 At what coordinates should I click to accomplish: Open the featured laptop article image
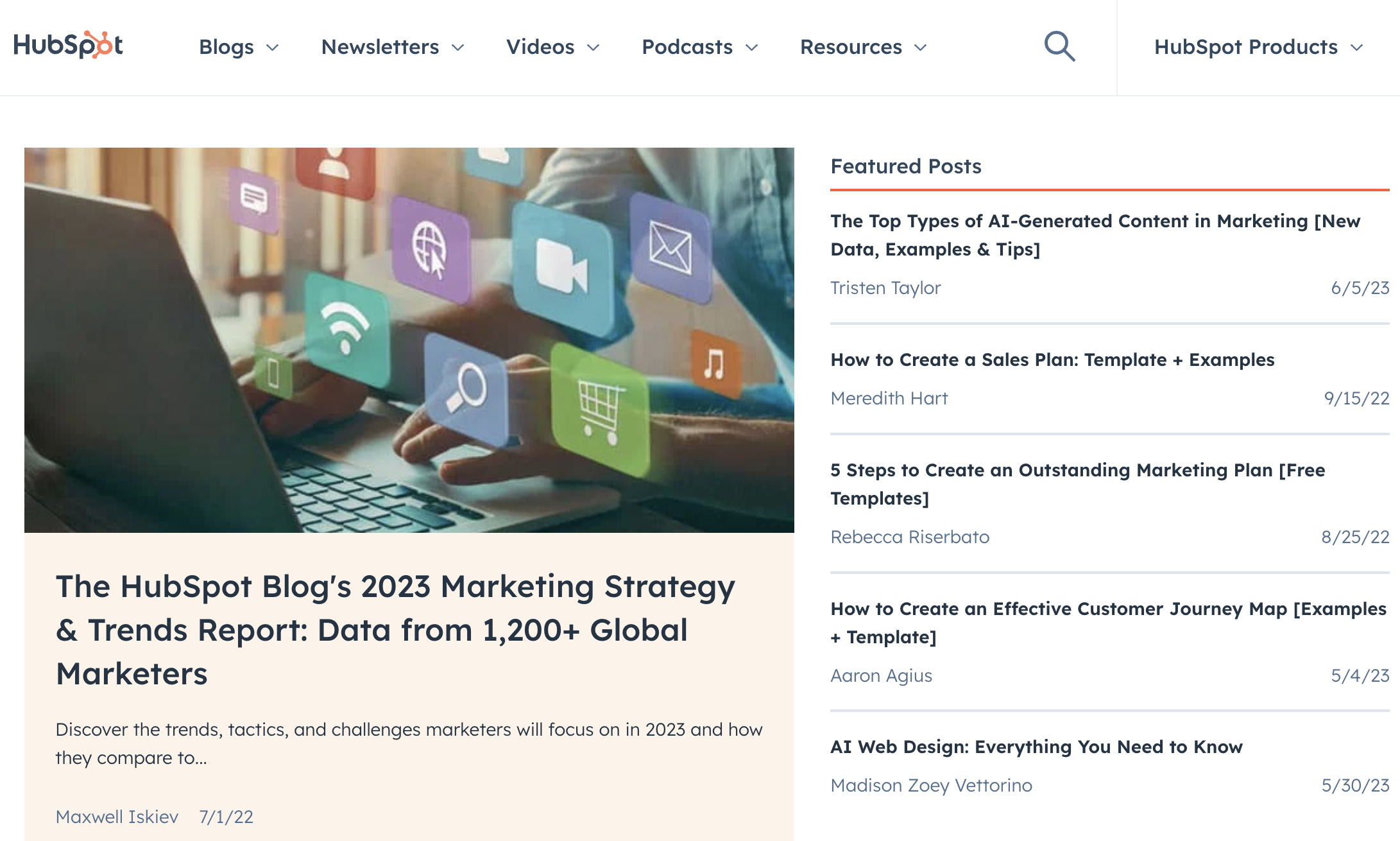(409, 340)
